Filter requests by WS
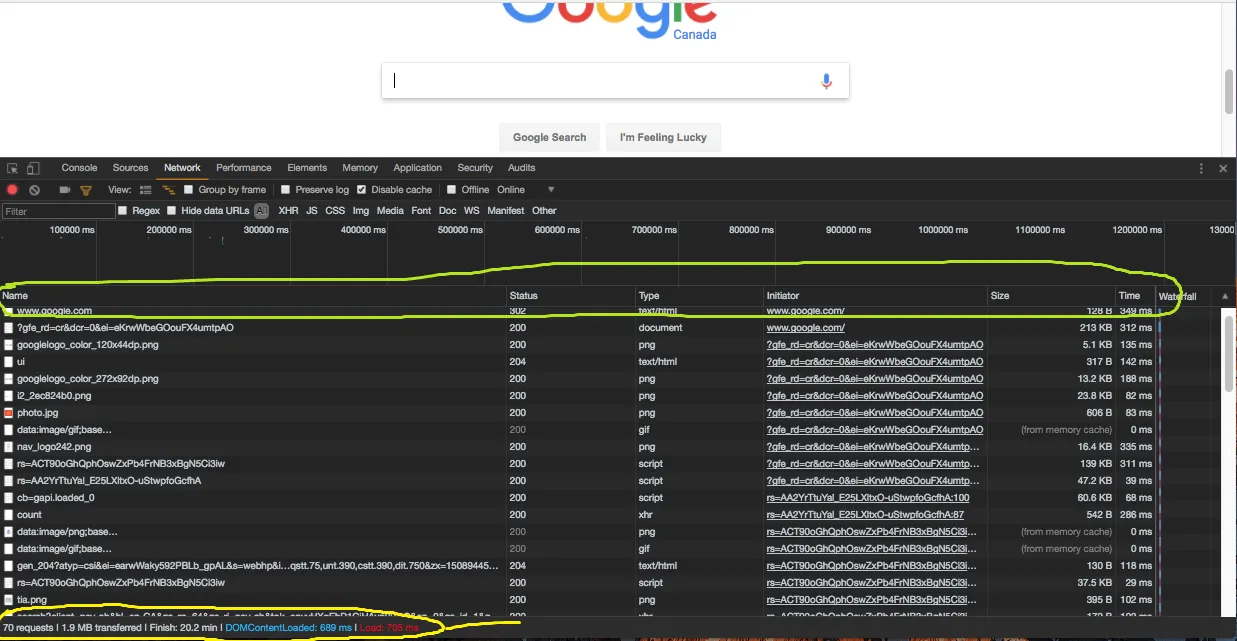Image resolution: width=1237 pixels, height=641 pixels. click(x=472, y=211)
